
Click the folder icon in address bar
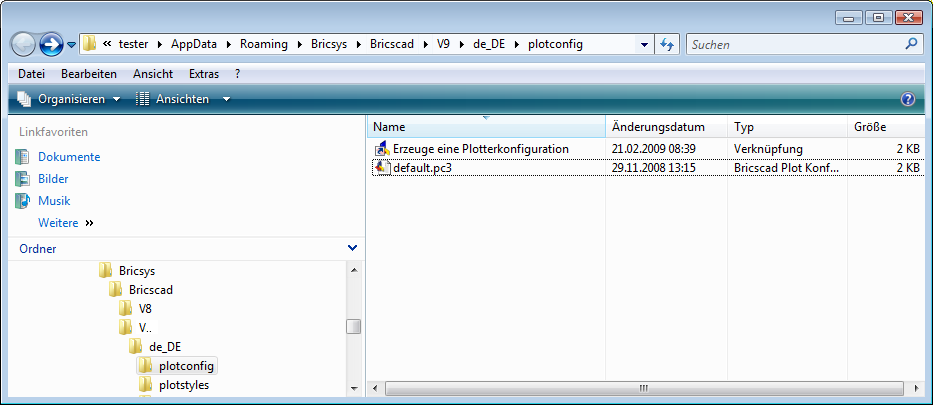pyautogui.click(x=89, y=44)
